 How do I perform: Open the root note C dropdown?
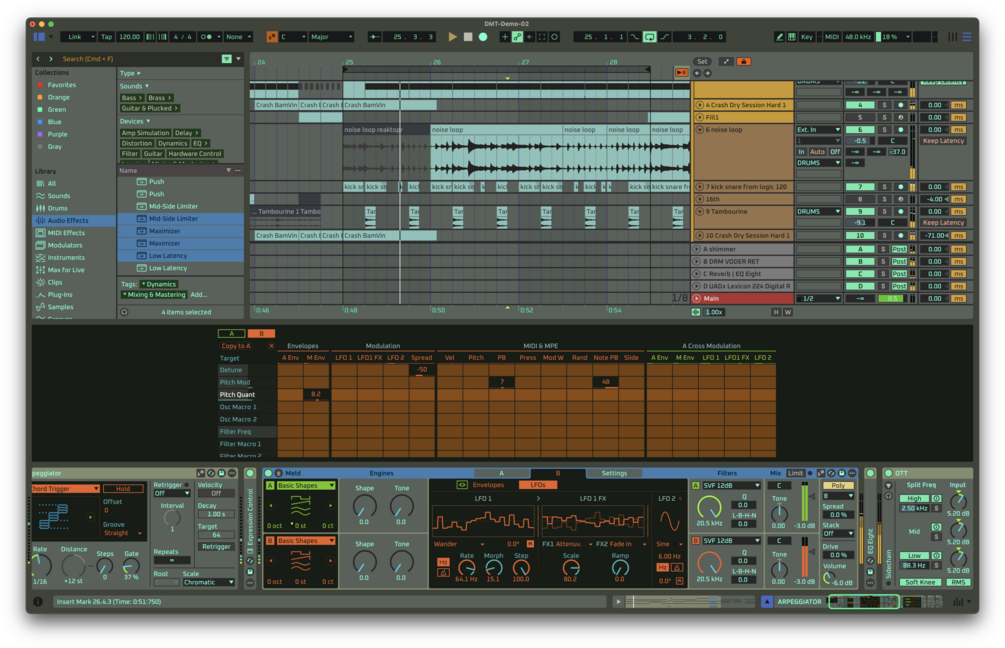(x=292, y=37)
